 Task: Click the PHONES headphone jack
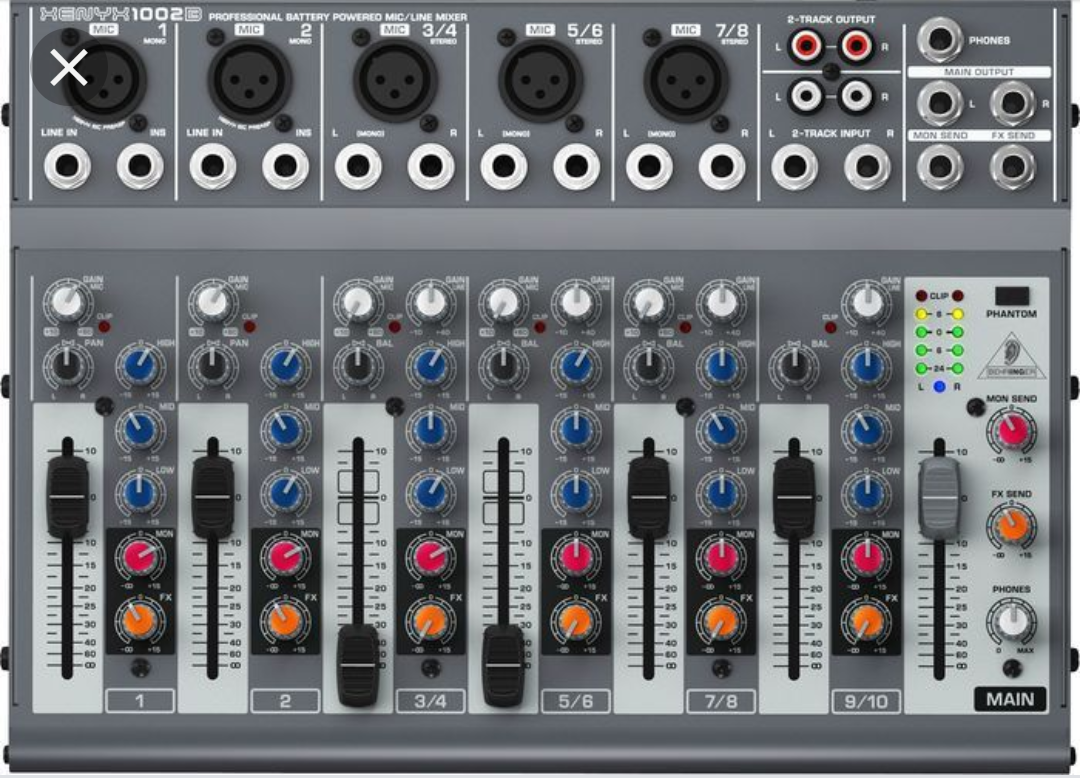pos(939,40)
